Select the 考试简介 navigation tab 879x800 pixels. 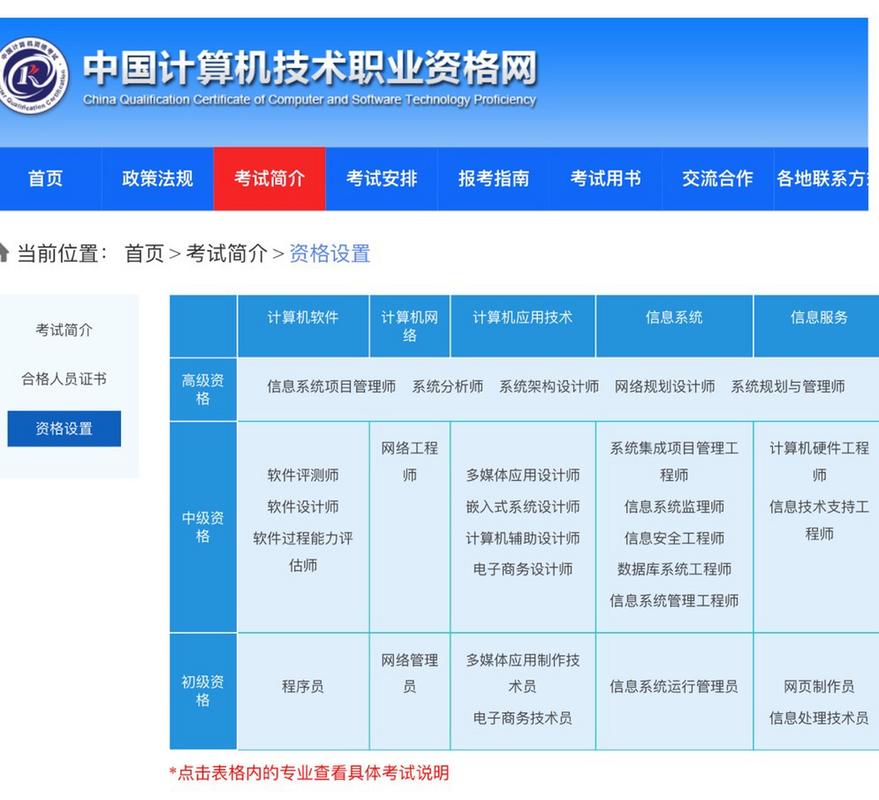pos(270,178)
